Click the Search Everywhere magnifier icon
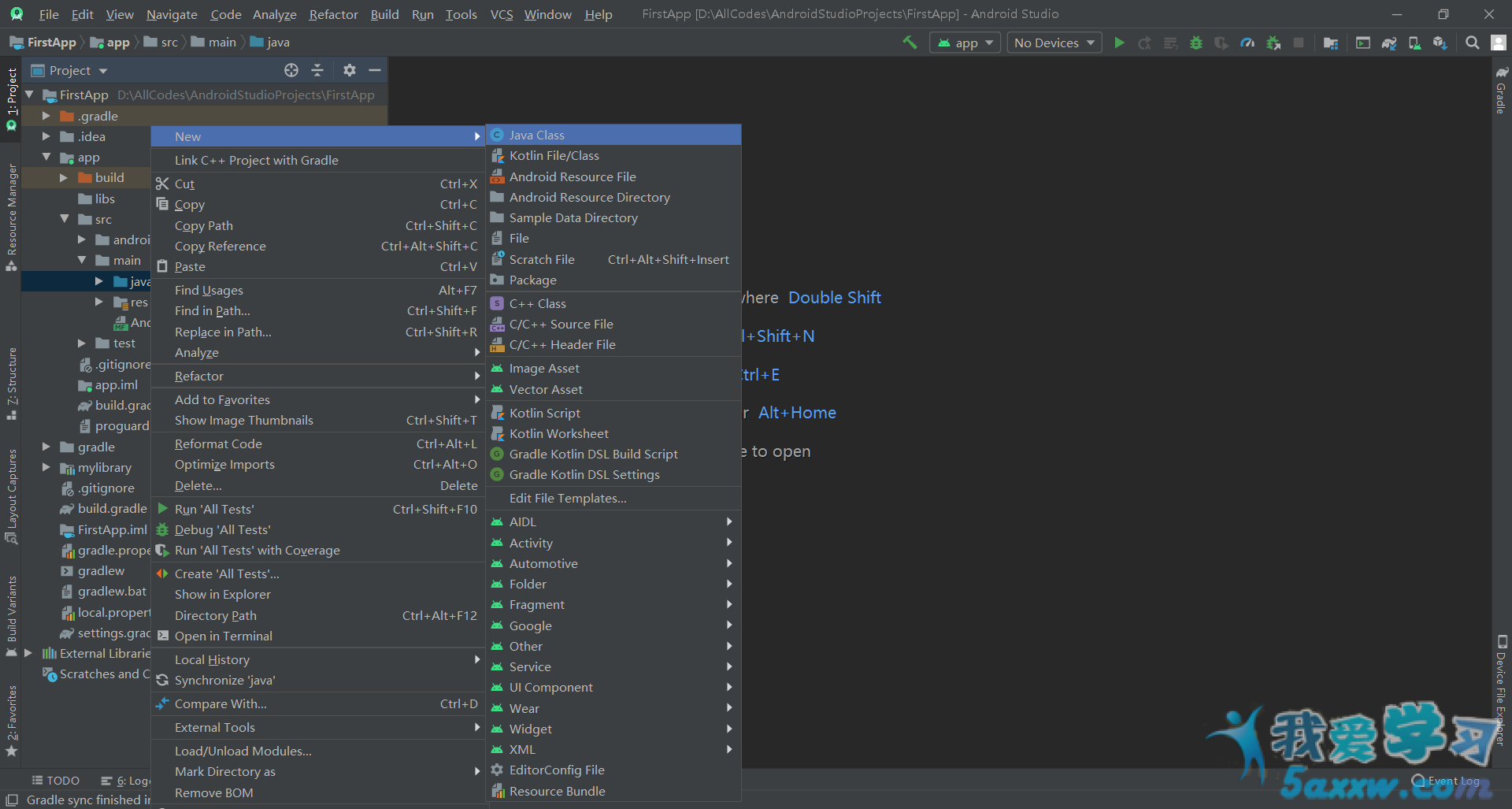The height and width of the screenshot is (809, 1512). tap(1472, 43)
